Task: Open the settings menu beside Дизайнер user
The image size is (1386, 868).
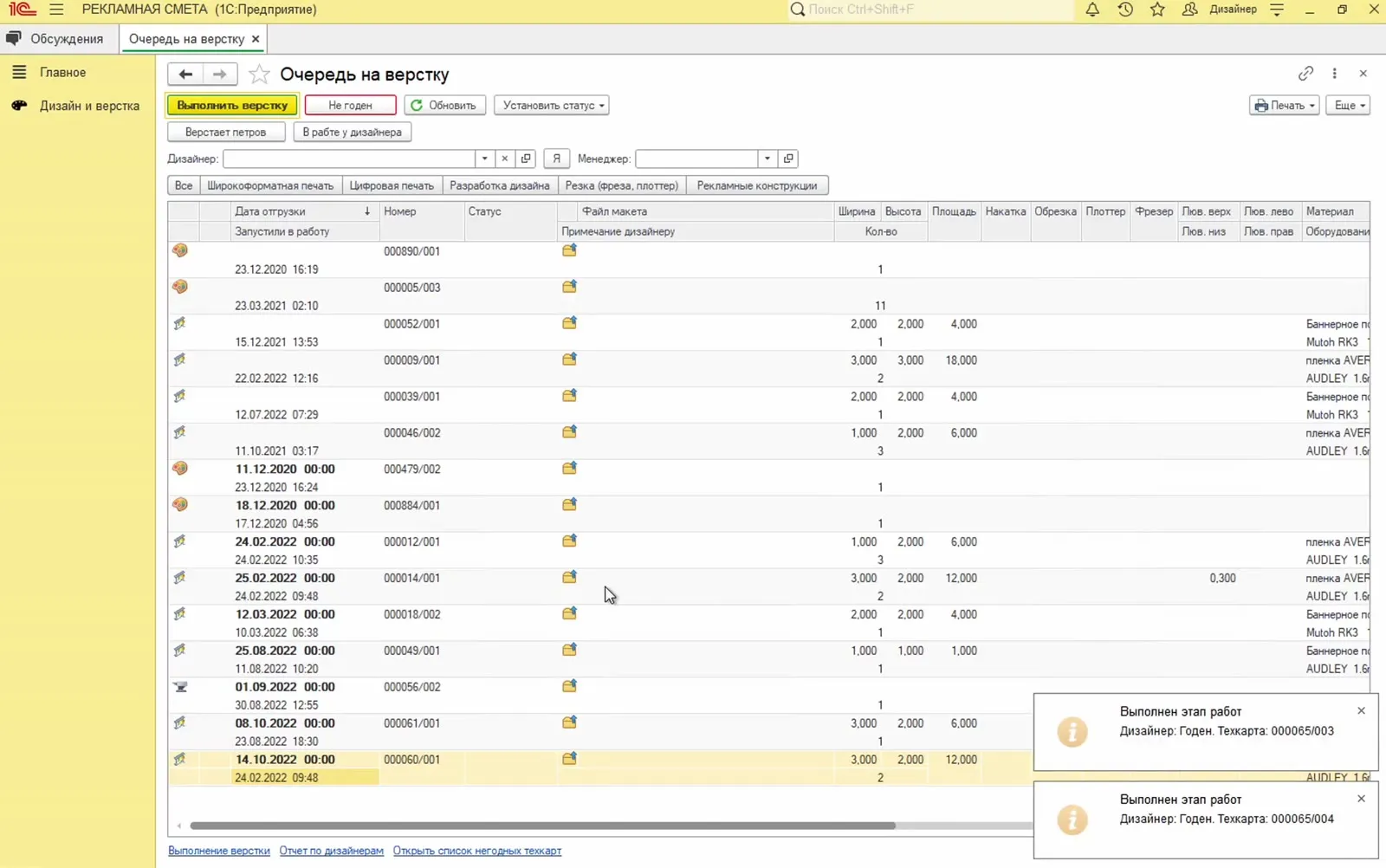Action: 1277,10
